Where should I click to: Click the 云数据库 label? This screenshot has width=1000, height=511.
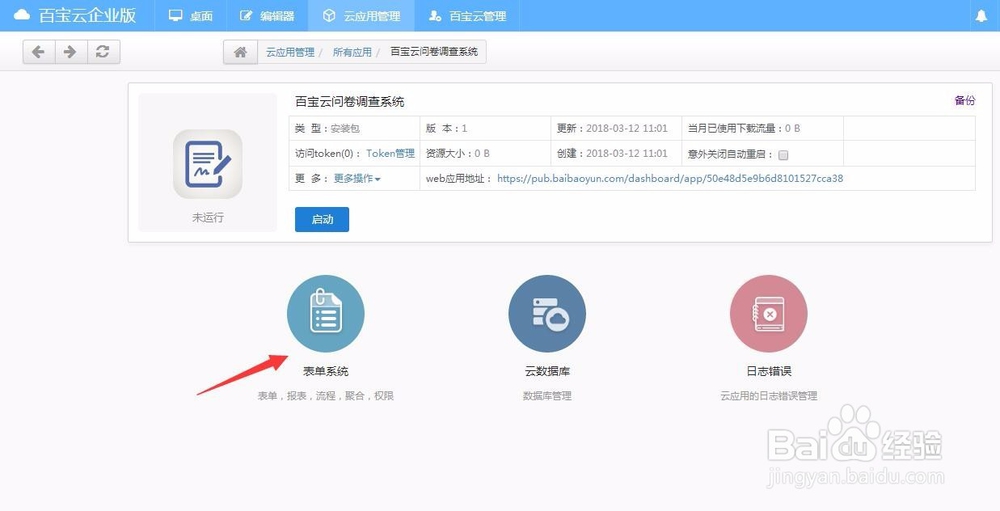point(547,371)
